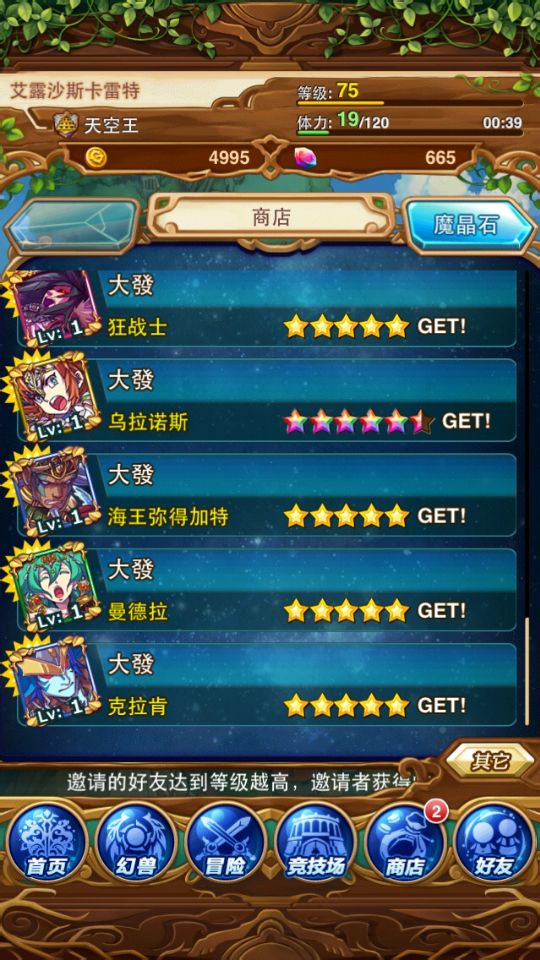Tap the 天空王 rank badge icon

tap(65, 126)
